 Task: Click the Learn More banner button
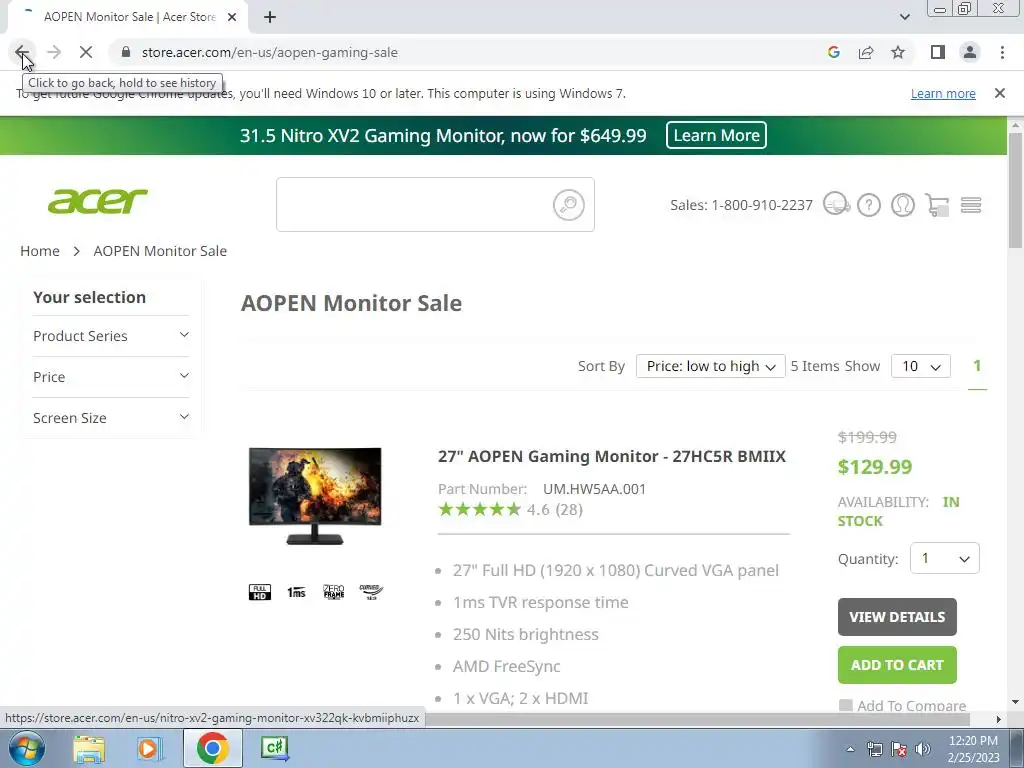(716, 135)
